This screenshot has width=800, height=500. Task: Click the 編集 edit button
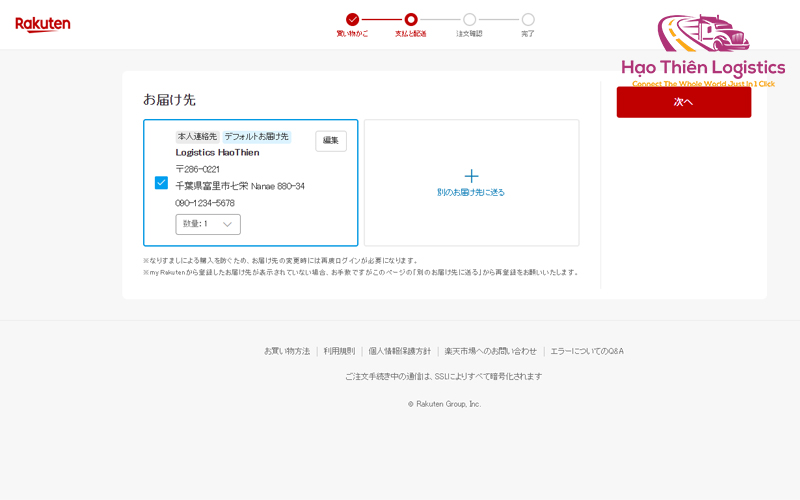click(331, 141)
